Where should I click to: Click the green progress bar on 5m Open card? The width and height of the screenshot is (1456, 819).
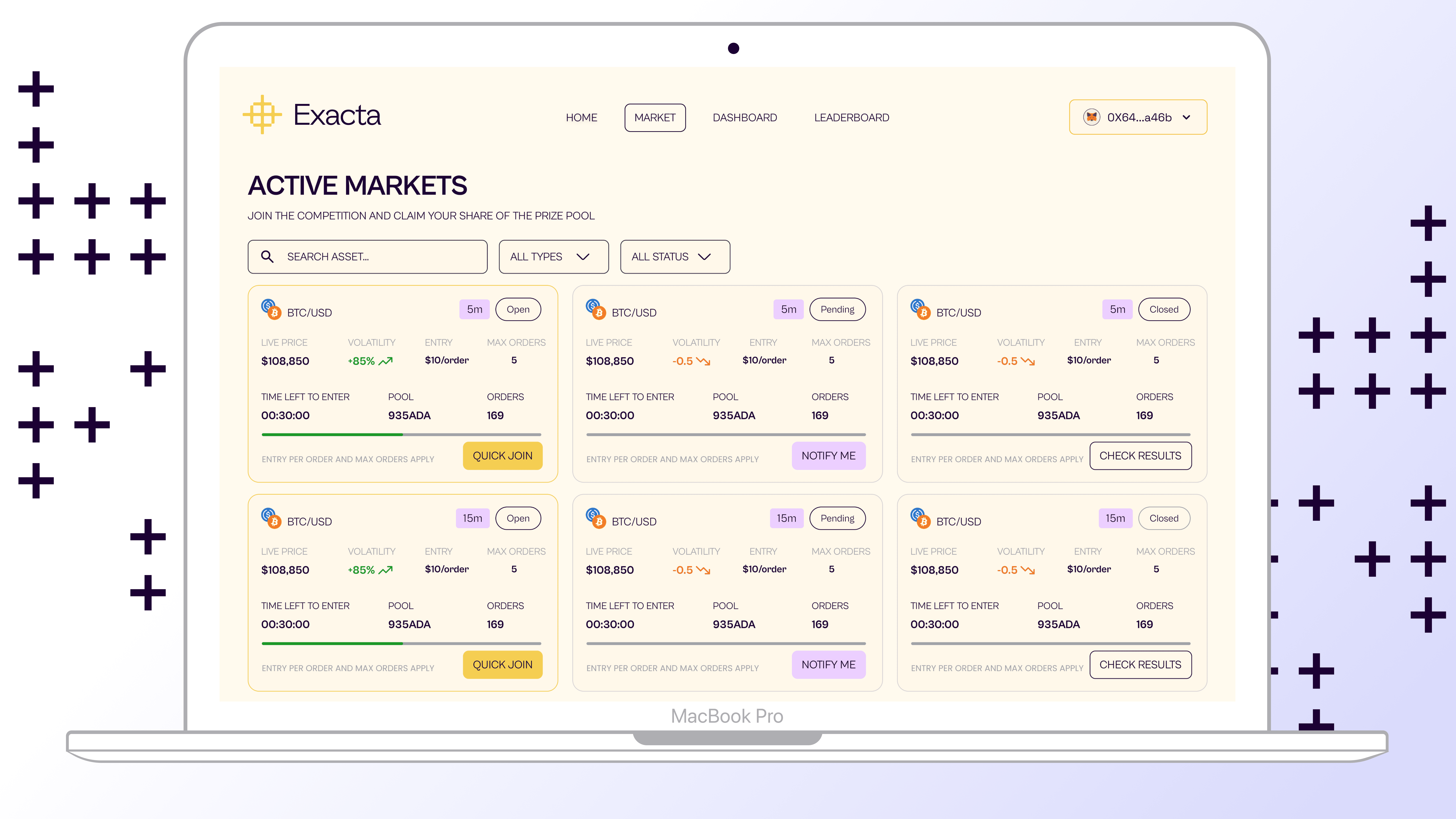(x=332, y=435)
